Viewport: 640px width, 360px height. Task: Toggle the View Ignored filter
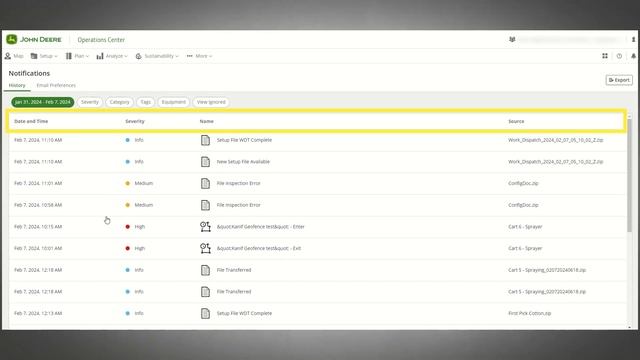click(211, 102)
